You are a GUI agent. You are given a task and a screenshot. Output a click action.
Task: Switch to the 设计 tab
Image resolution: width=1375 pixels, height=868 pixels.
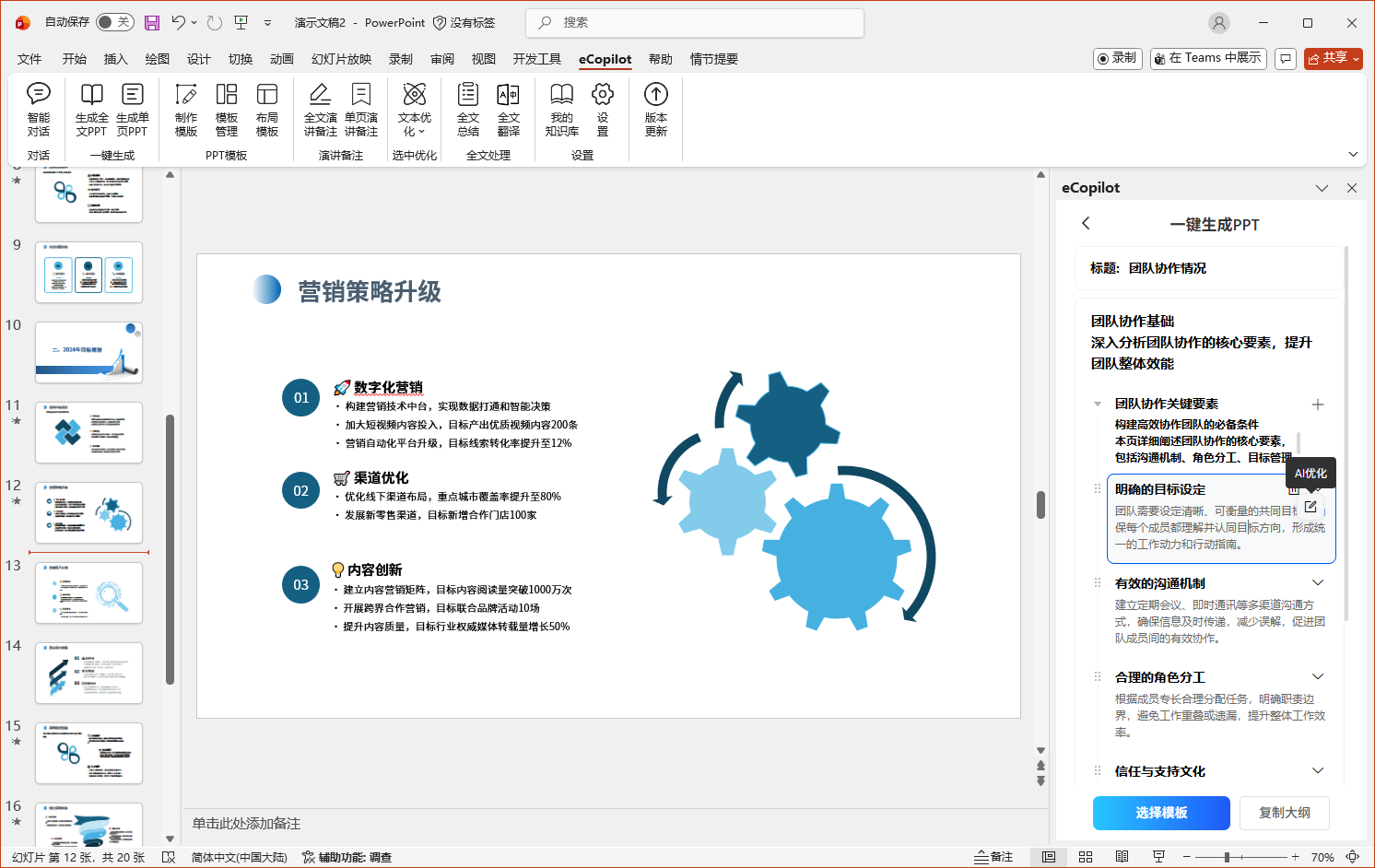click(198, 59)
